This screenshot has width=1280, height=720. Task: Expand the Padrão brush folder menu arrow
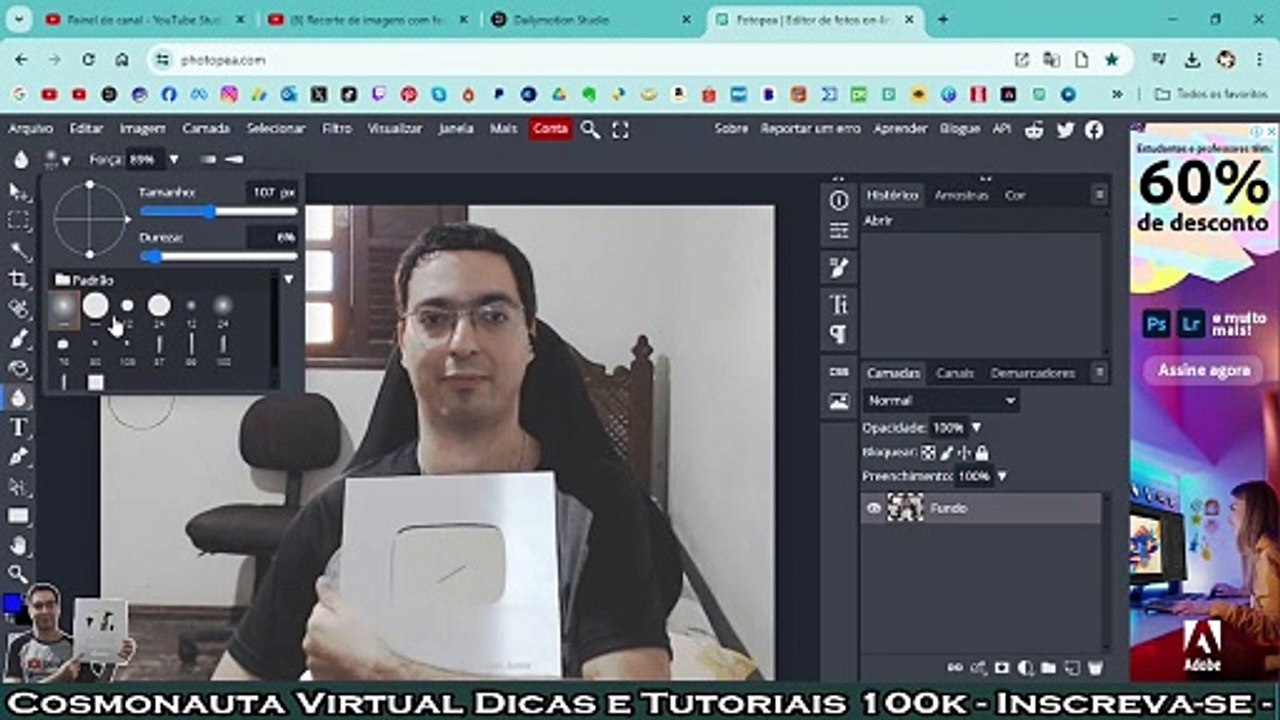click(x=288, y=280)
